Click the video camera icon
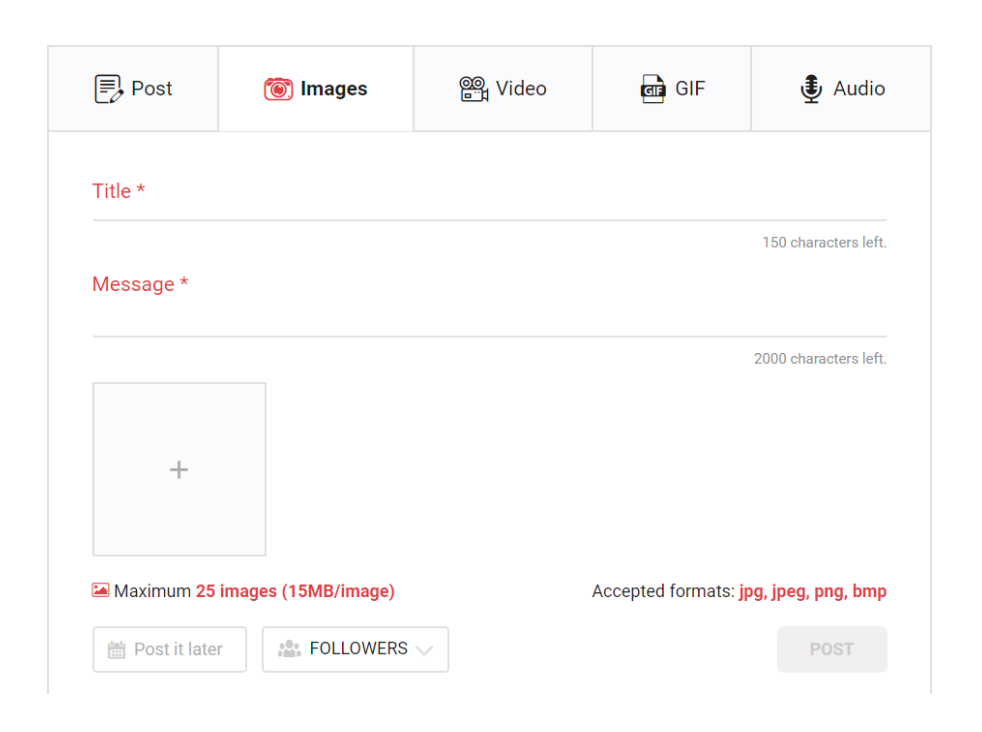The width and height of the screenshot is (982, 732). (473, 89)
